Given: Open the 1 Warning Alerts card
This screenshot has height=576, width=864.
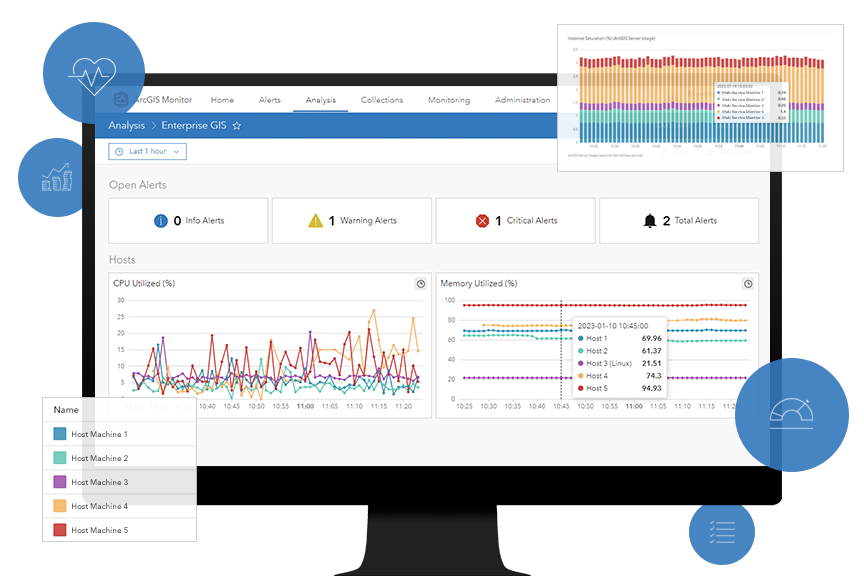Looking at the screenshot, I should (x=352, y=220).
